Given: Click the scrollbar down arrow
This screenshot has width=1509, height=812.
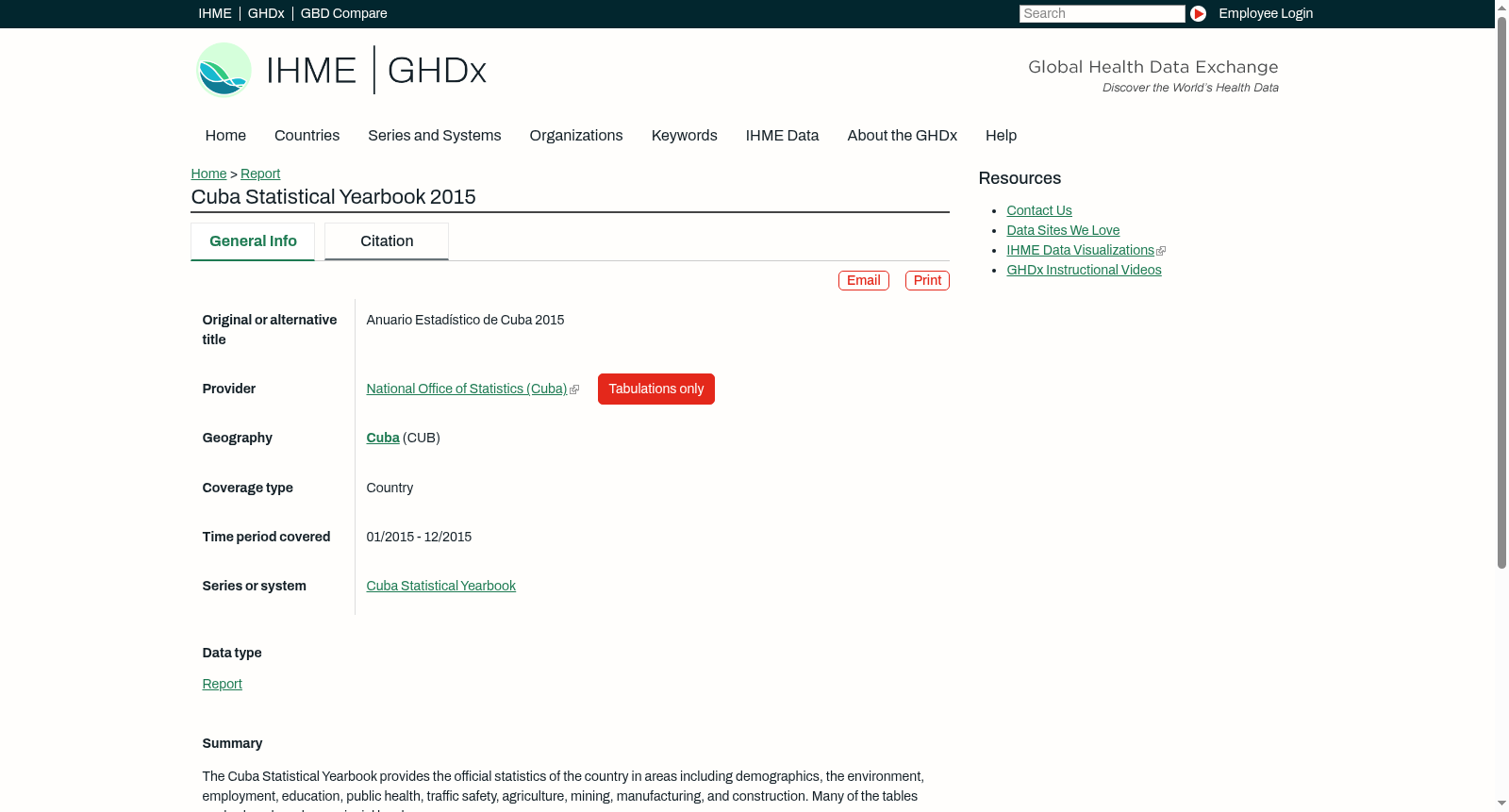Looking at the screenshot, I should tap(1501, 804).
